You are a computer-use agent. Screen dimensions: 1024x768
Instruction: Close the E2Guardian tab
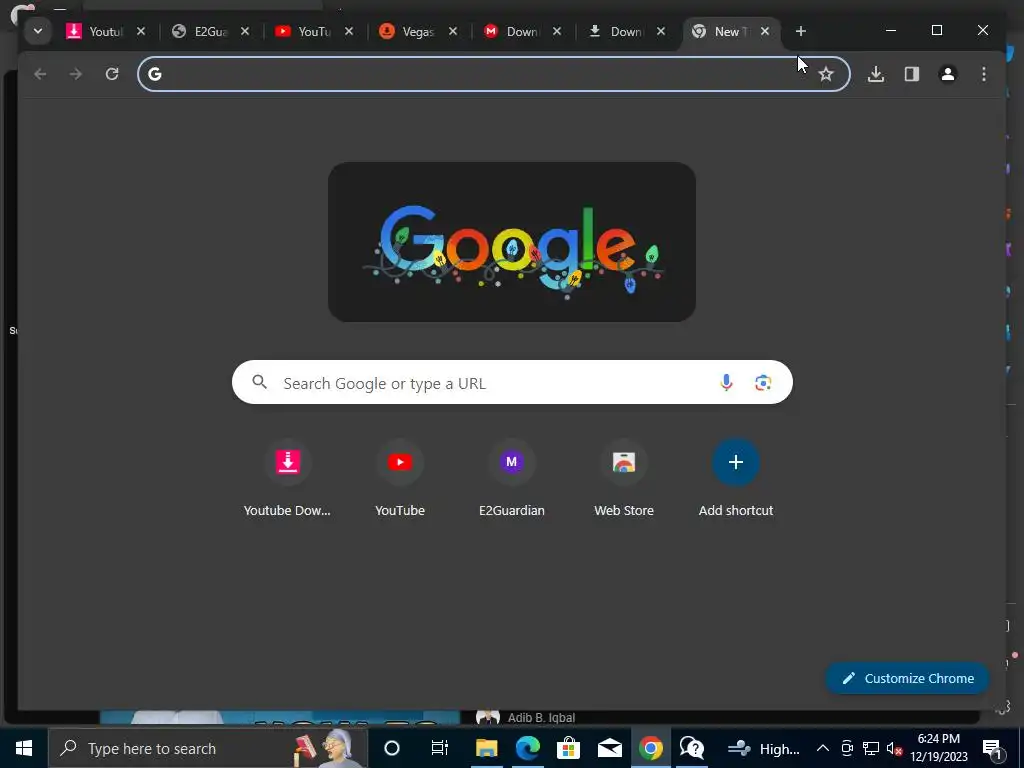(x=245, y=31)
